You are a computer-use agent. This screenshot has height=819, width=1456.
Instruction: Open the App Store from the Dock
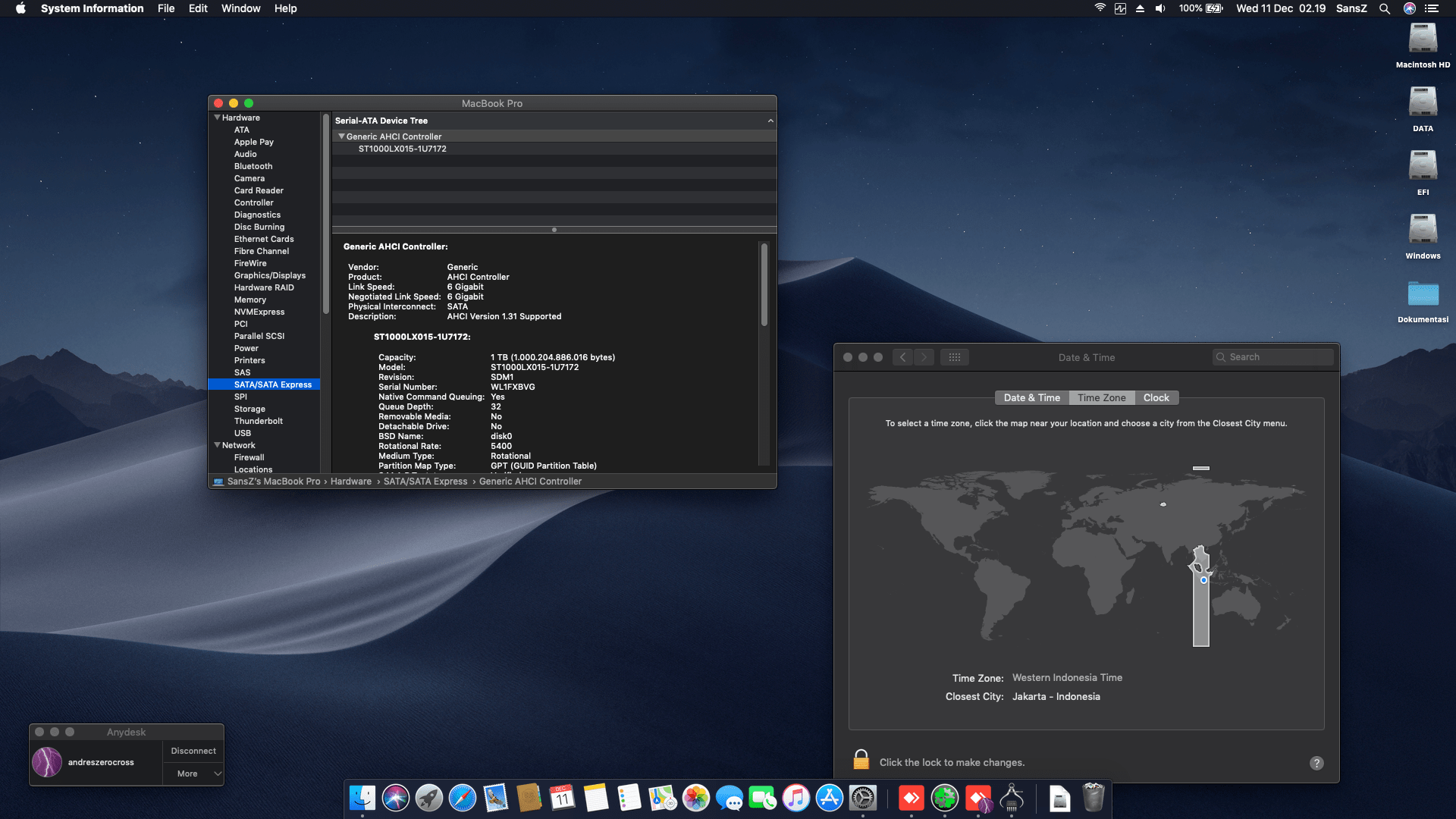[x=830, y=798]
